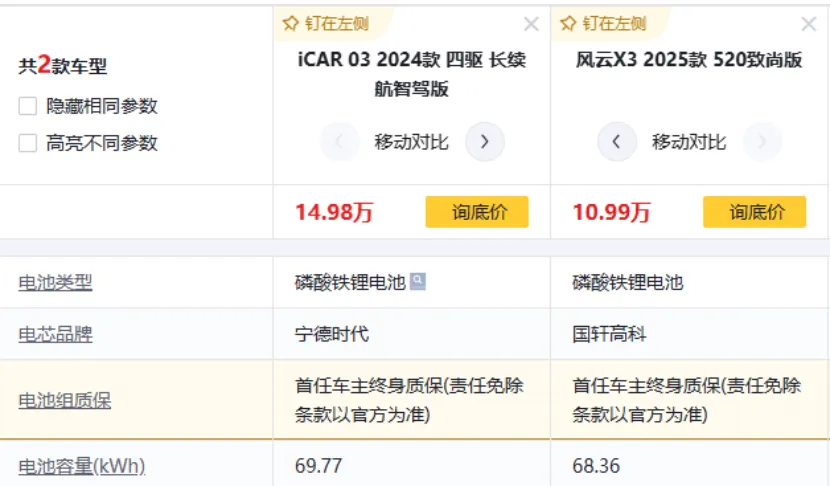The height and width of the screenshot is (486, 830).
Task: Remove iCAR 03 from comparison
Action: (x=531, y=24)
